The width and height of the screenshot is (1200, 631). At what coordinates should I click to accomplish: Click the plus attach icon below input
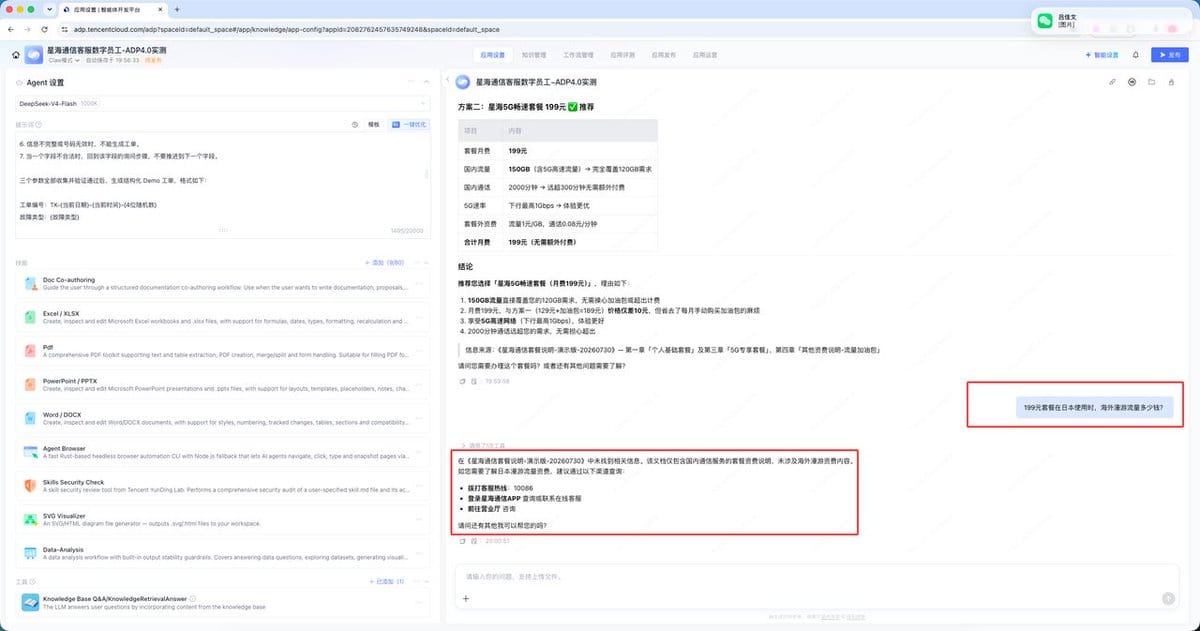coord(465,598)
